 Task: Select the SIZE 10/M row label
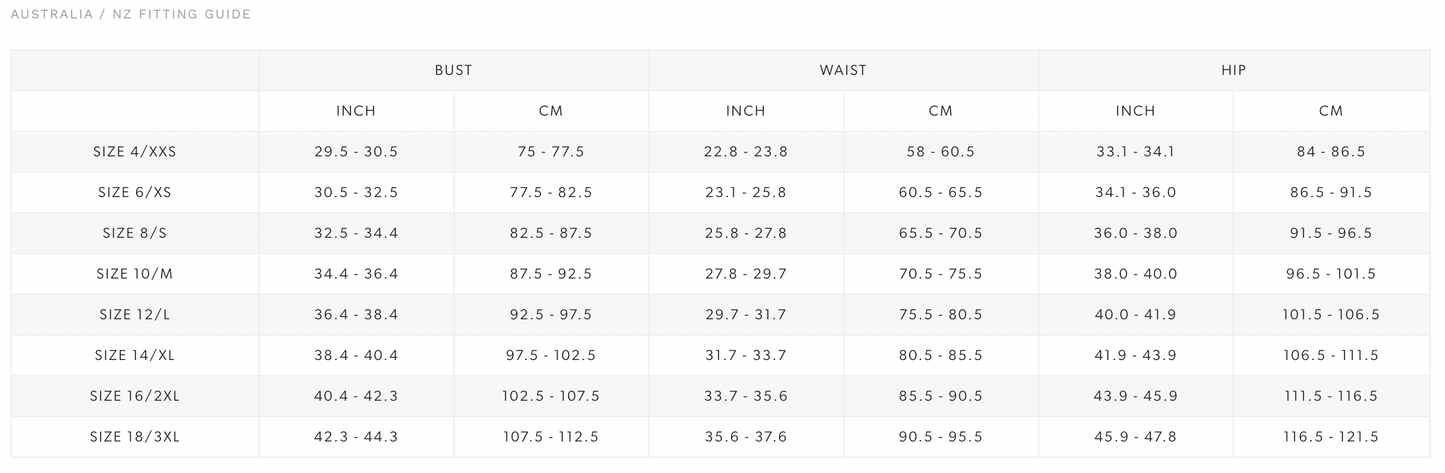tap(135, 273)
